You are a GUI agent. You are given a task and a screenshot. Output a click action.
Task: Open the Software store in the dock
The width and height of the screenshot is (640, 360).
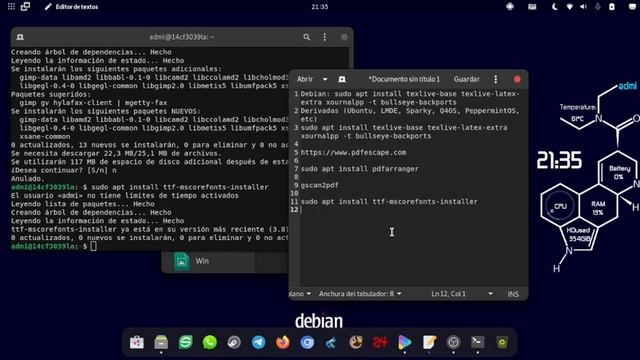137,342
